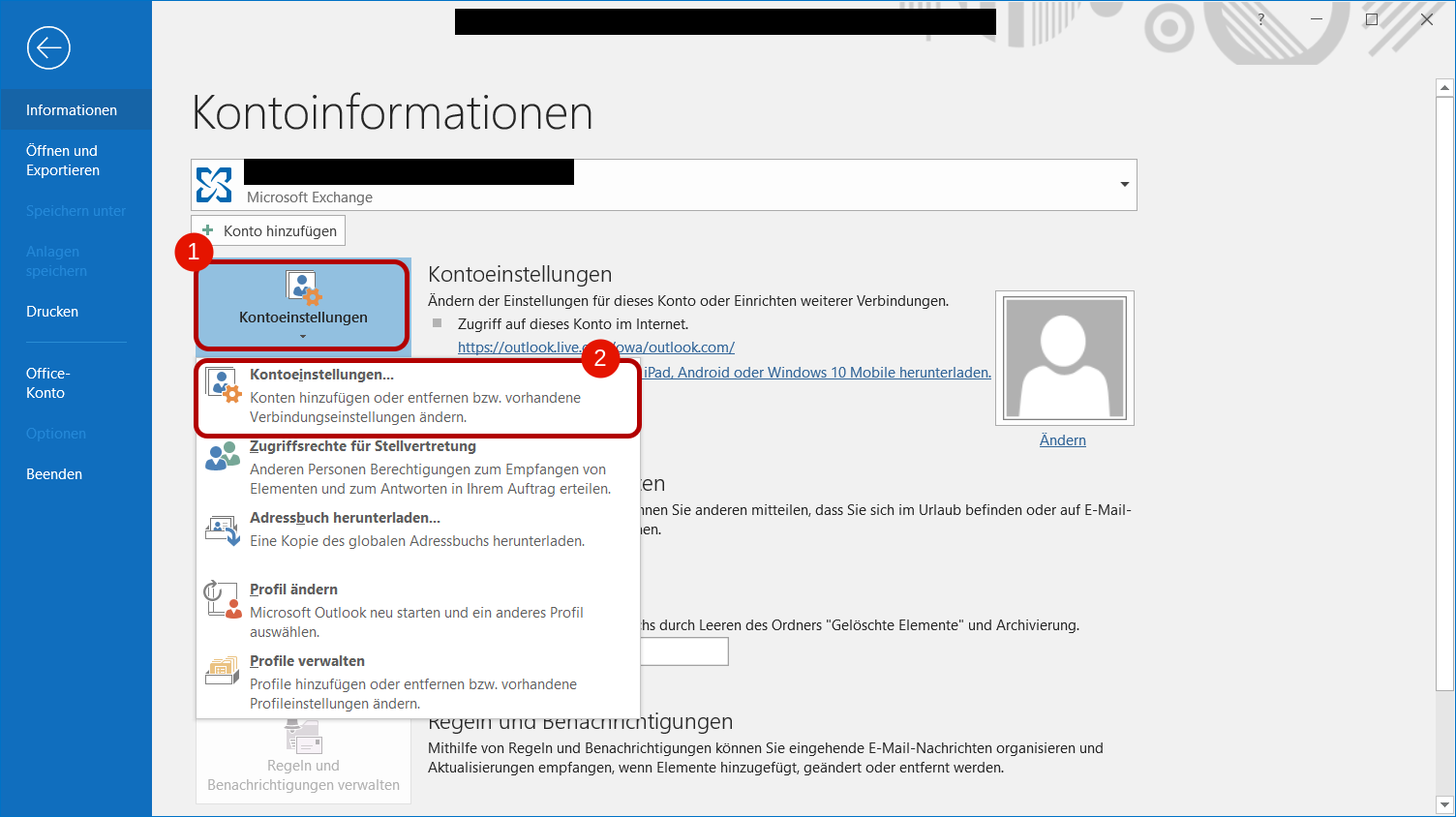
Task: Click the Speichern unter sidebar item
Action: 76,211
